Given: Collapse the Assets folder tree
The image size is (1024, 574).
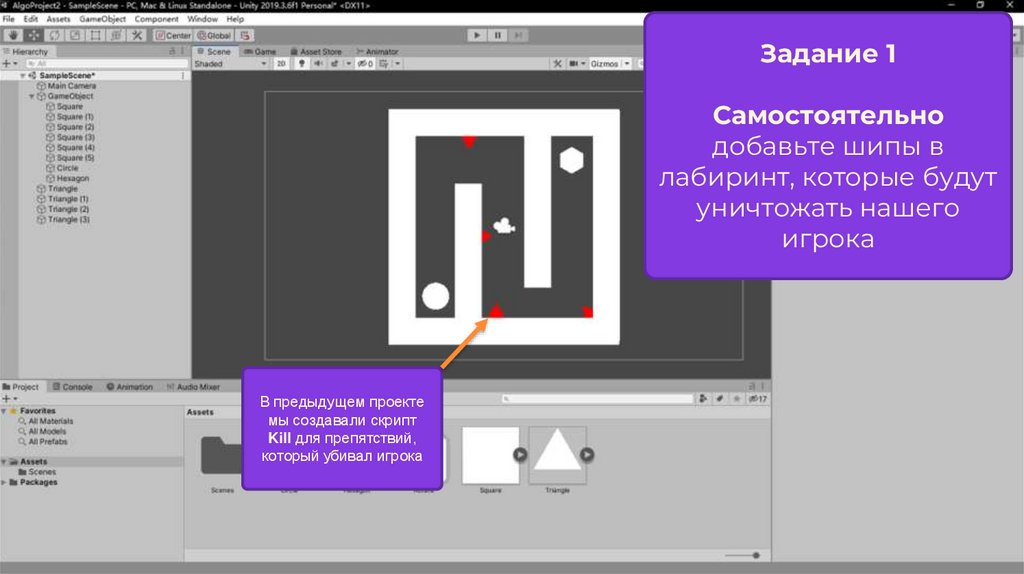Looking at the screenshot, I should pyautogui.click(x=4, y=462).
